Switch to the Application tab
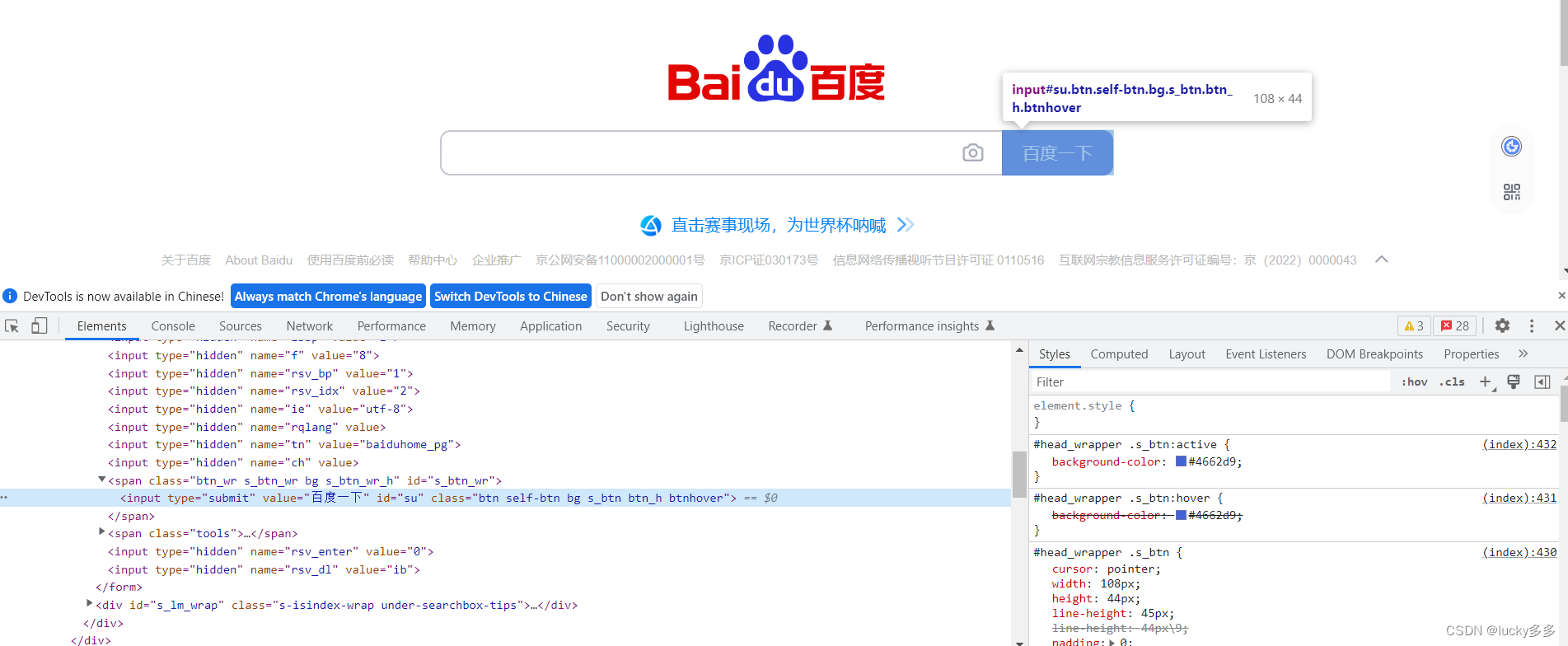The image size is (1568, 646). pyautogui.click(x=551, y=326)
